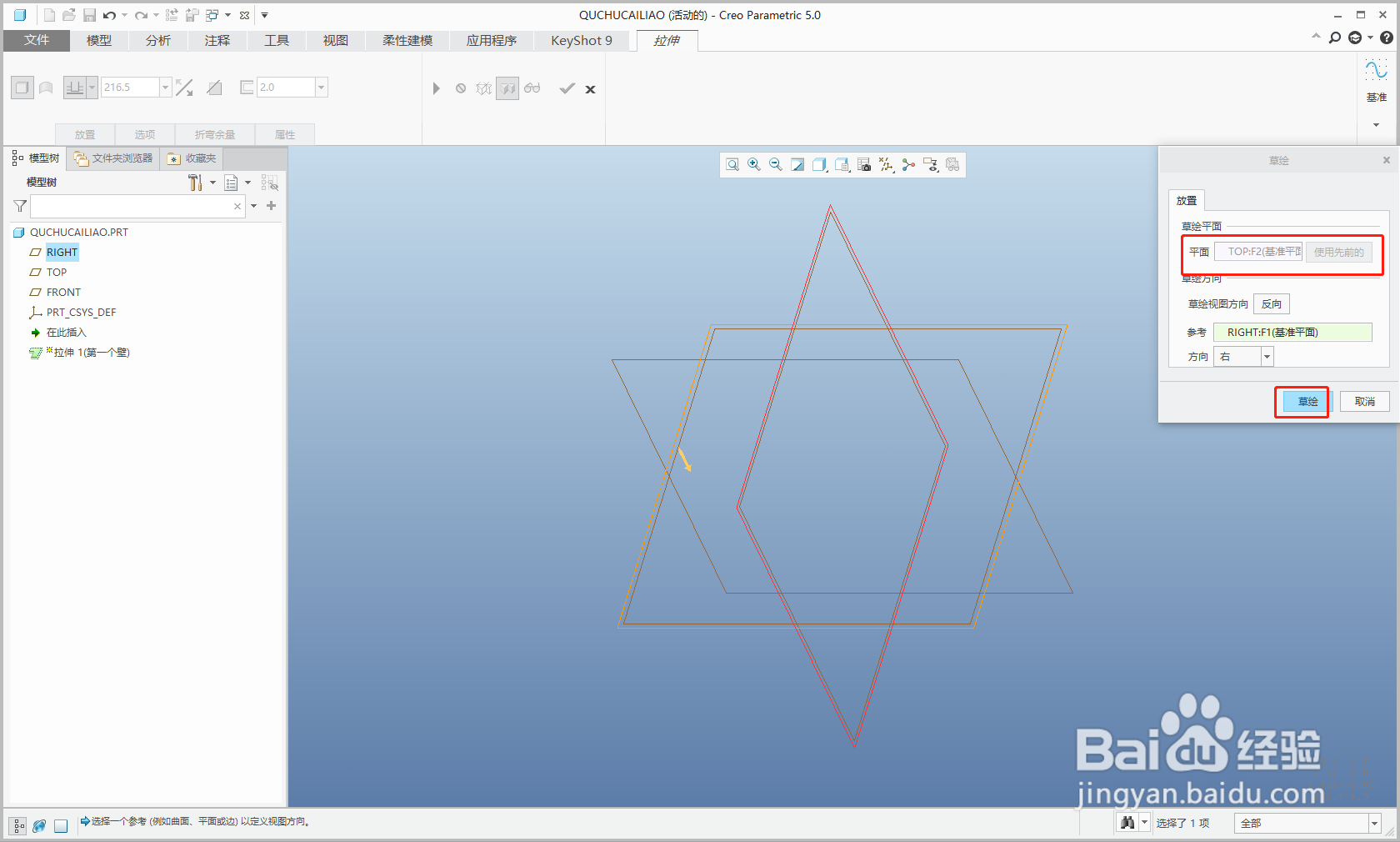Viewport: 1400px width, 842px height.
Task: Open the saved orientations icon
Action: tap(842, 165)
